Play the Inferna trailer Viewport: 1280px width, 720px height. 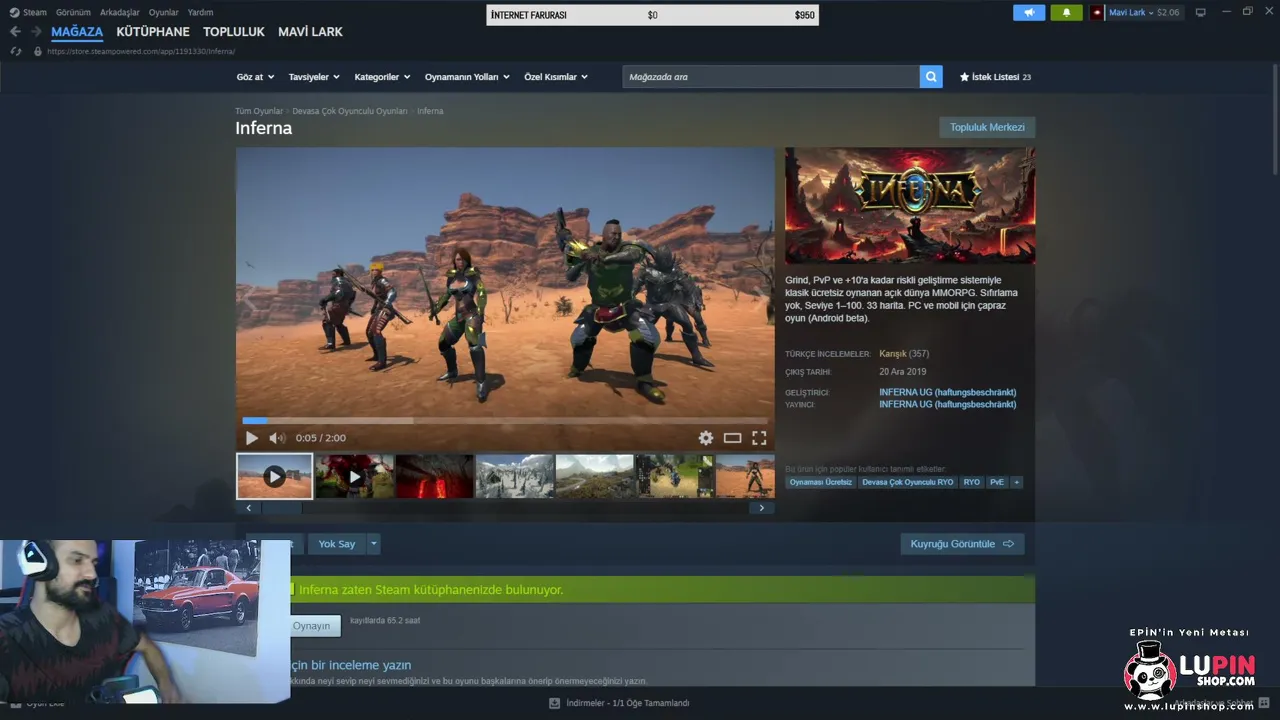click(x=251, y=438)
